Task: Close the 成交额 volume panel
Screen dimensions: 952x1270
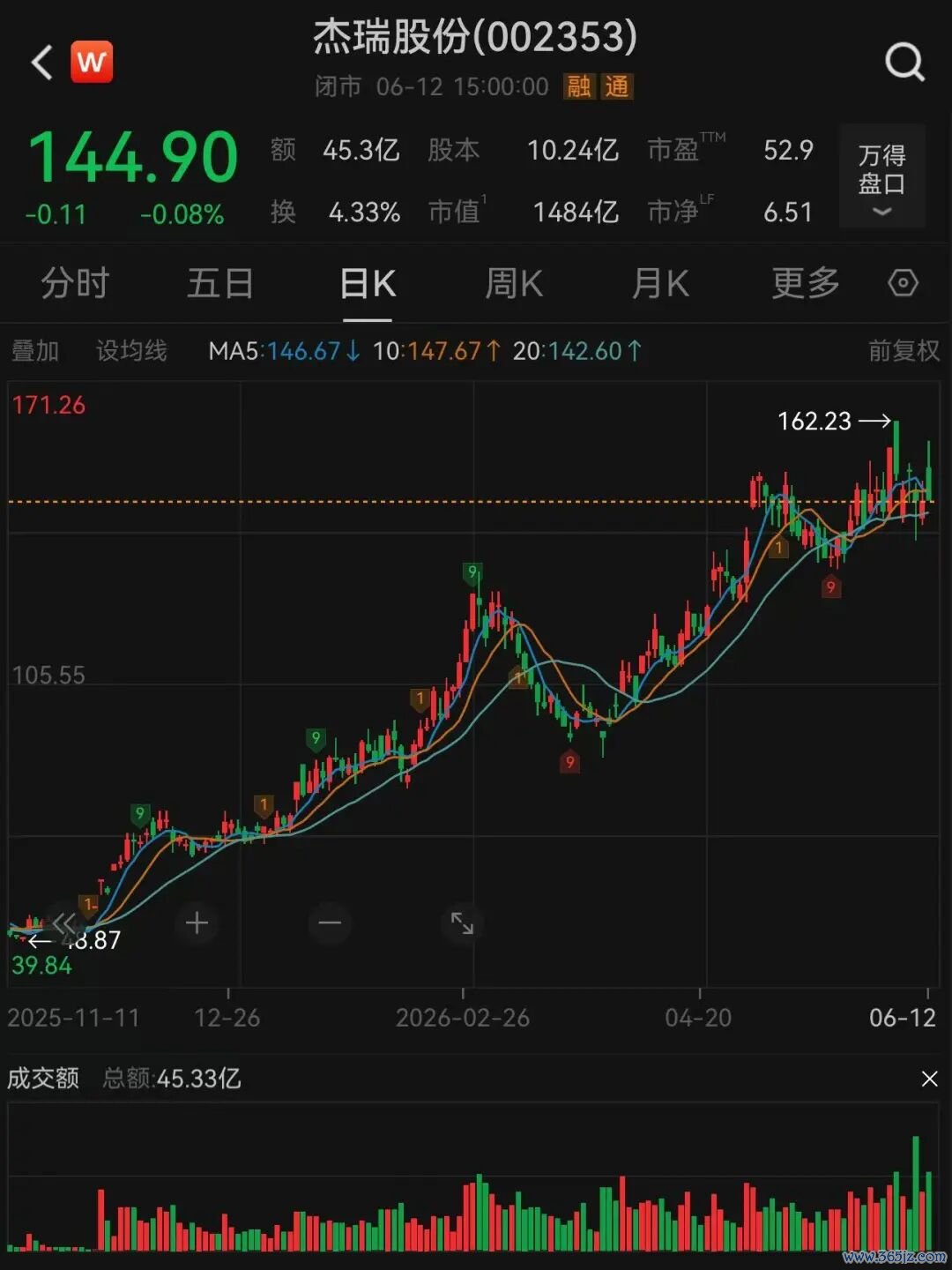Action: coord(929,1079)
